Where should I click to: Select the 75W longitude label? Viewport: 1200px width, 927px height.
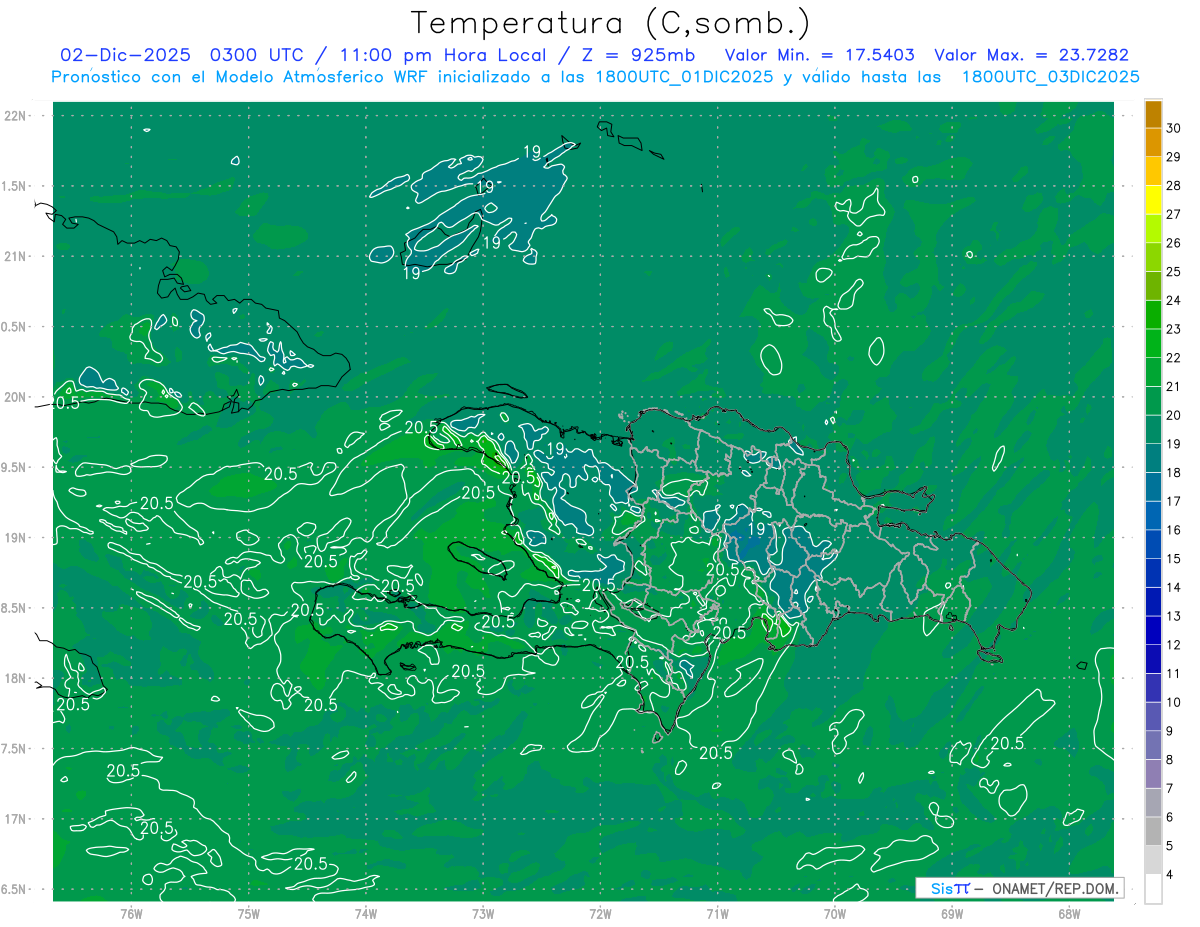pyautogui.click(x=249, y=913)
